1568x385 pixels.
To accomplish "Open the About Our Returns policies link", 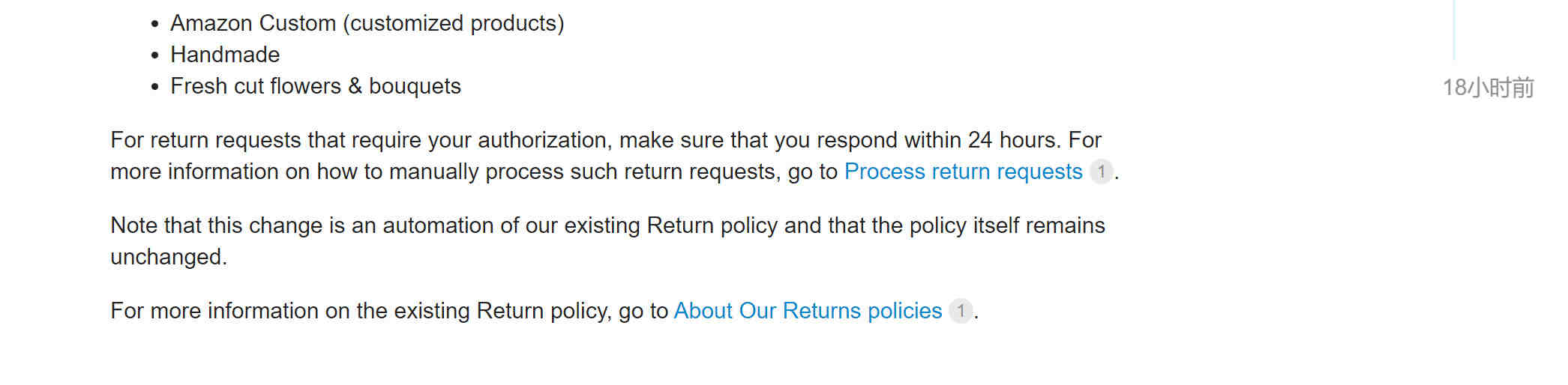I will 808,311.
